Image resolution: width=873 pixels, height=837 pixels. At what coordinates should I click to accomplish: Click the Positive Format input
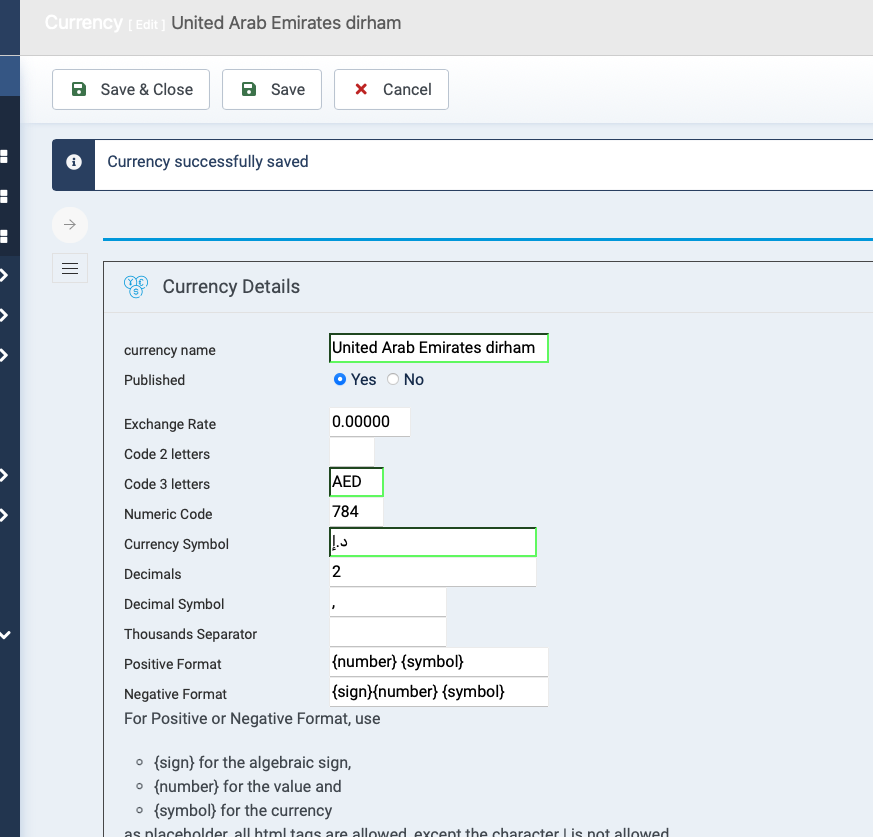click(438, 662)
